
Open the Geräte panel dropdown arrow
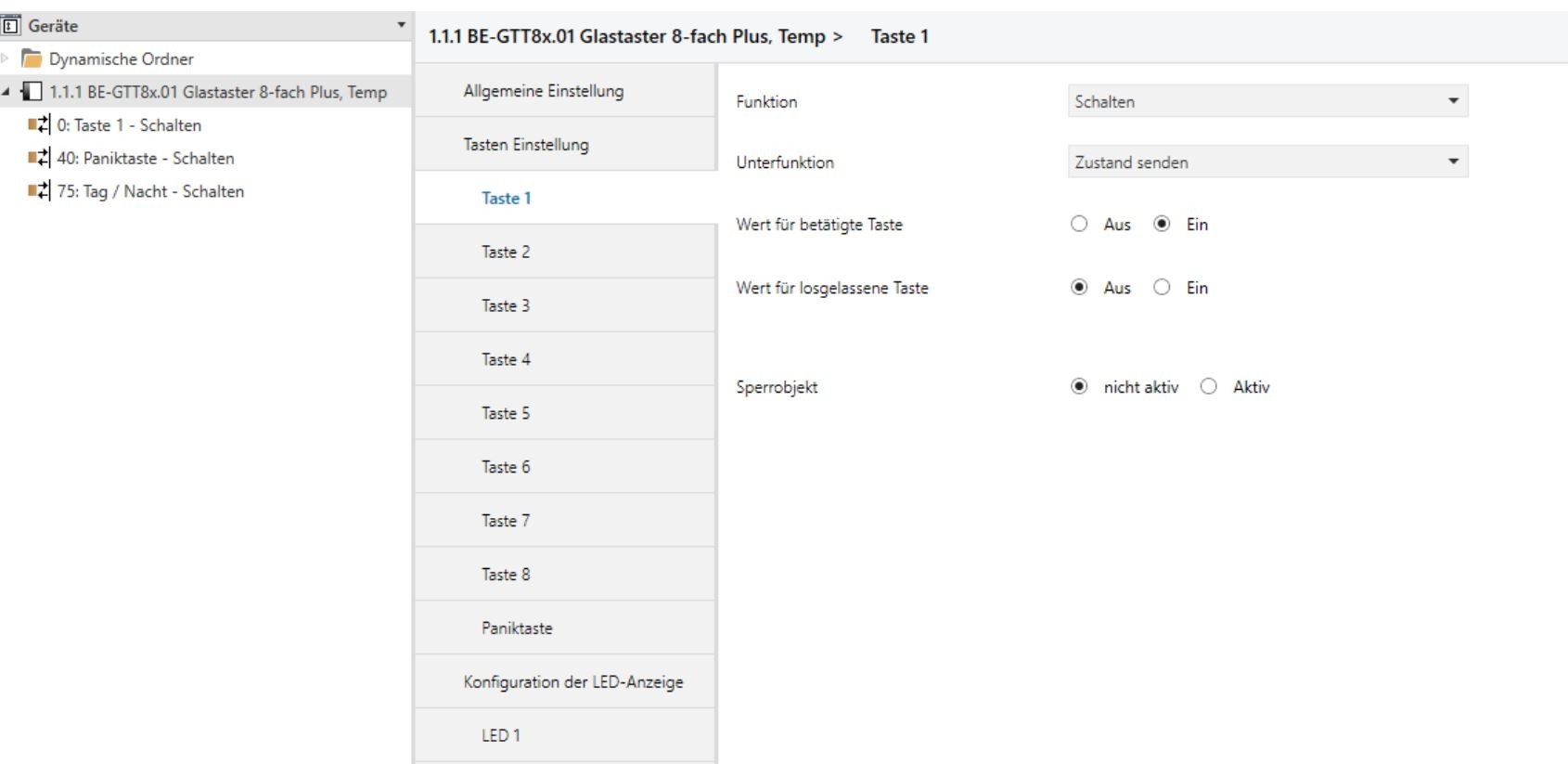point(401,25)
